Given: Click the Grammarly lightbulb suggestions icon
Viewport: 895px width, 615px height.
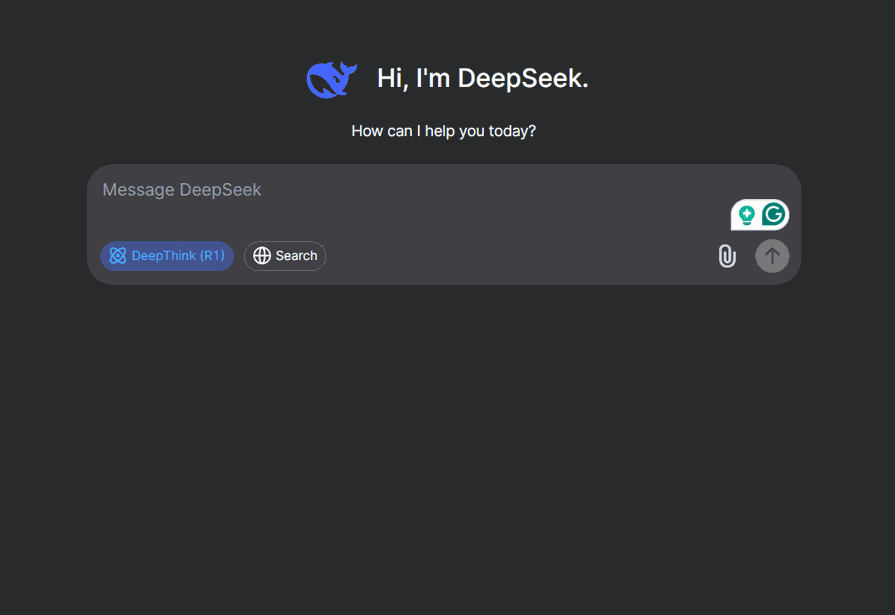Looking at the screenshot, I should 747,215.
